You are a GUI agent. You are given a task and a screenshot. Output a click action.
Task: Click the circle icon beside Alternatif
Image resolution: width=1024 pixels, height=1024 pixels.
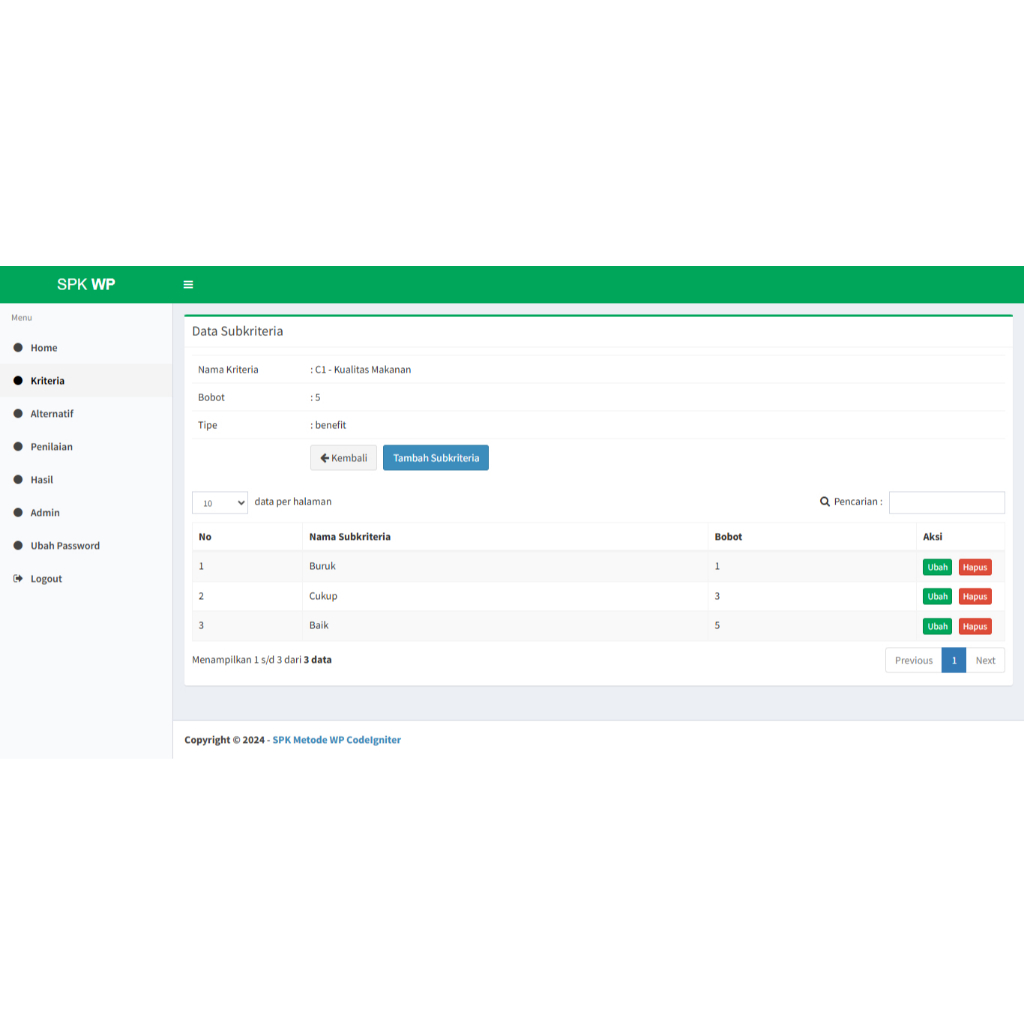point(18,414)
